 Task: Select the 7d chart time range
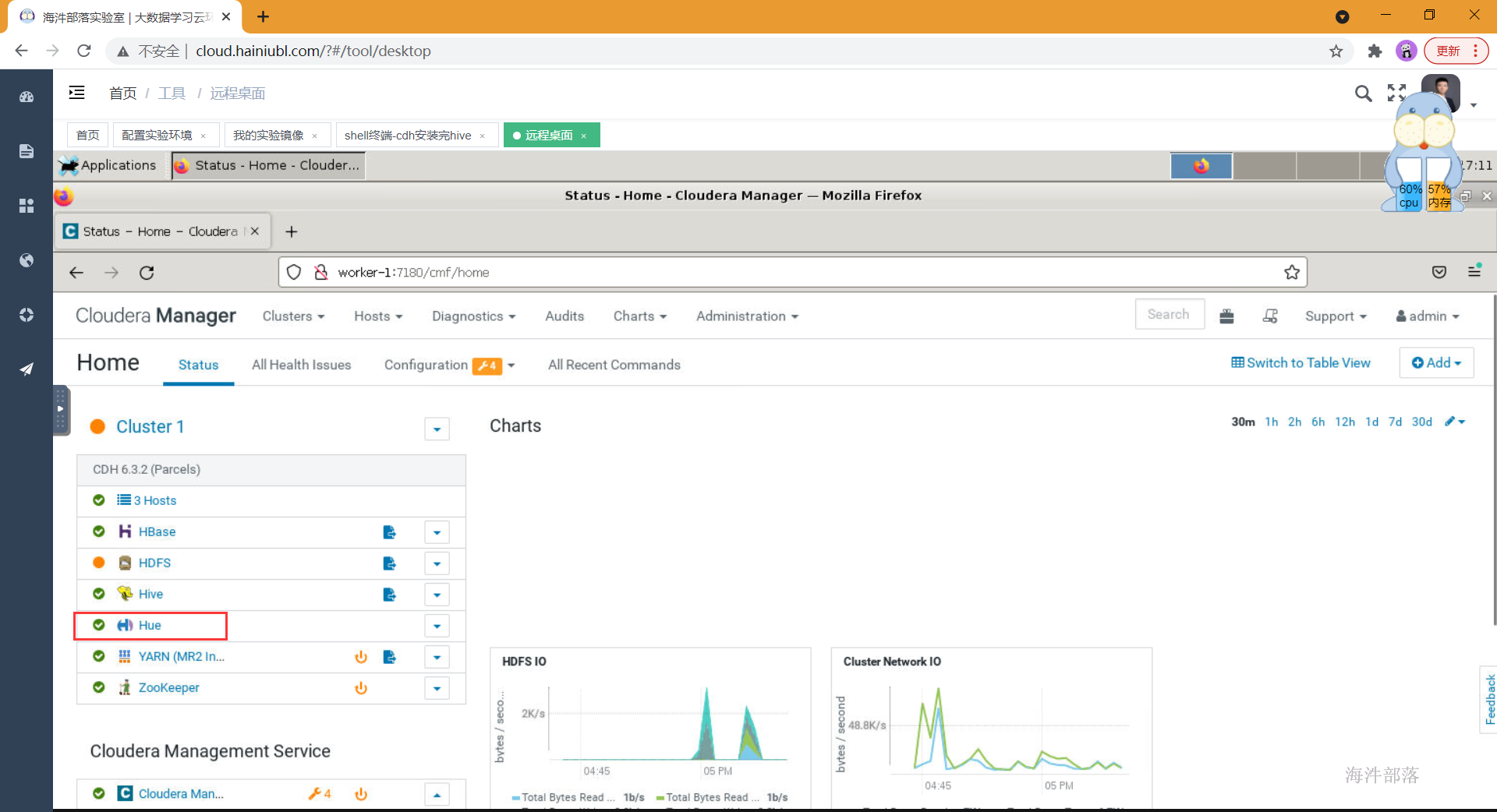1395,422
